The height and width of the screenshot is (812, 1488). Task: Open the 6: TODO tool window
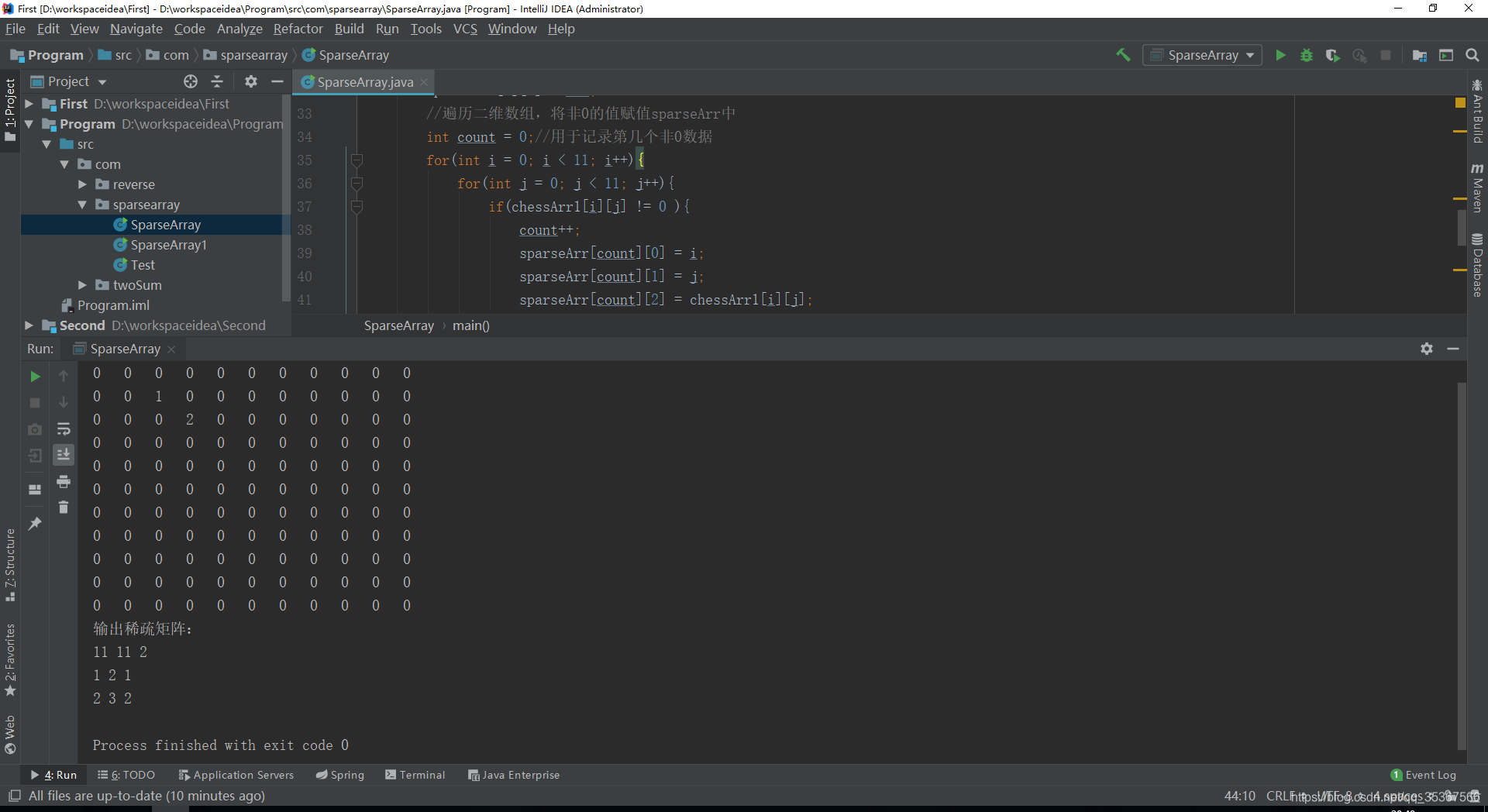pos(126,775)
